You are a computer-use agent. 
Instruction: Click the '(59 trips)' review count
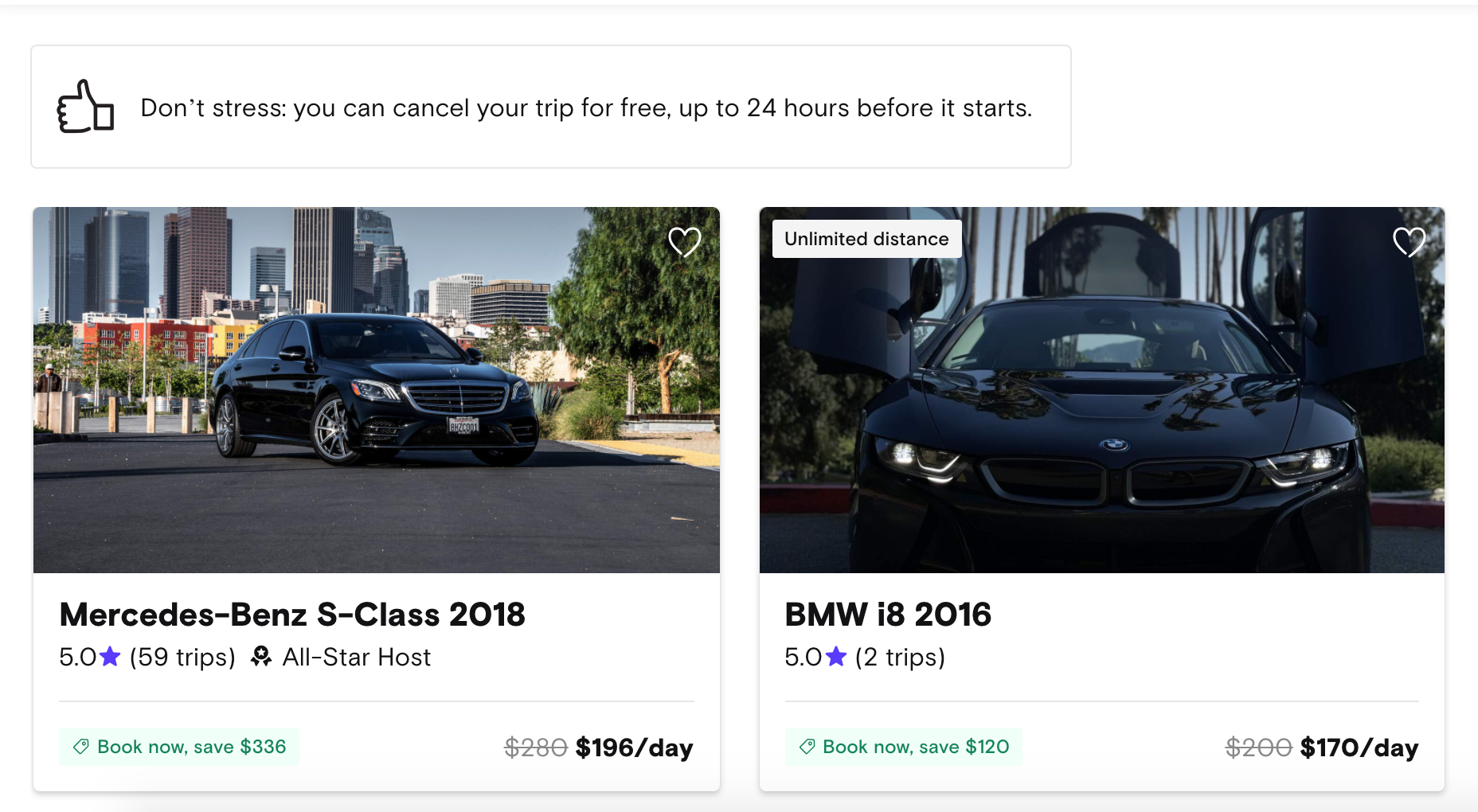182,657
